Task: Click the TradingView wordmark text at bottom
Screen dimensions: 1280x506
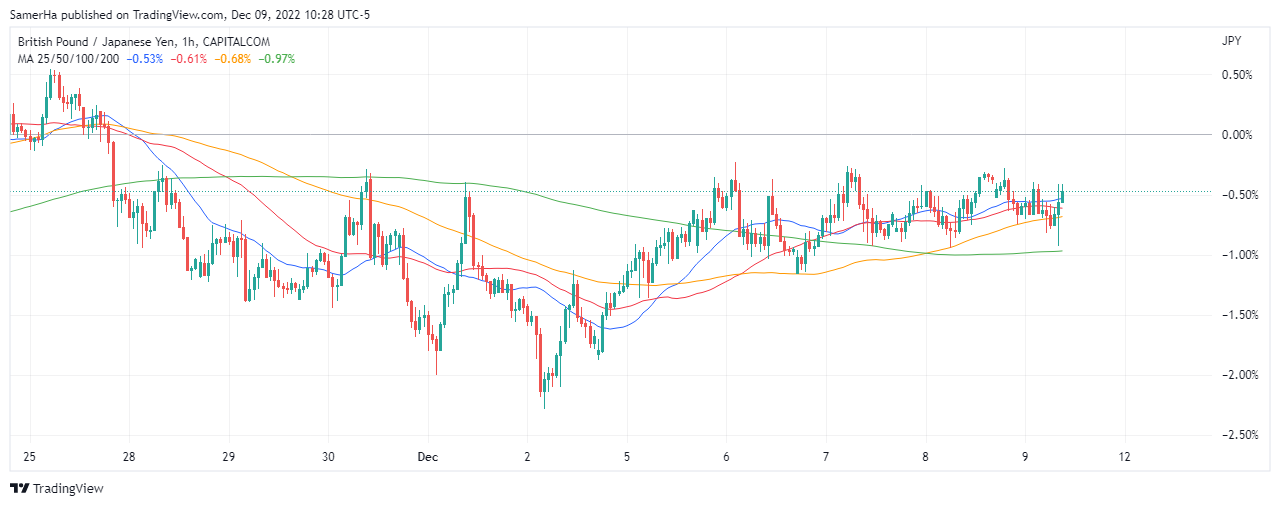Action: coord(68,489)
